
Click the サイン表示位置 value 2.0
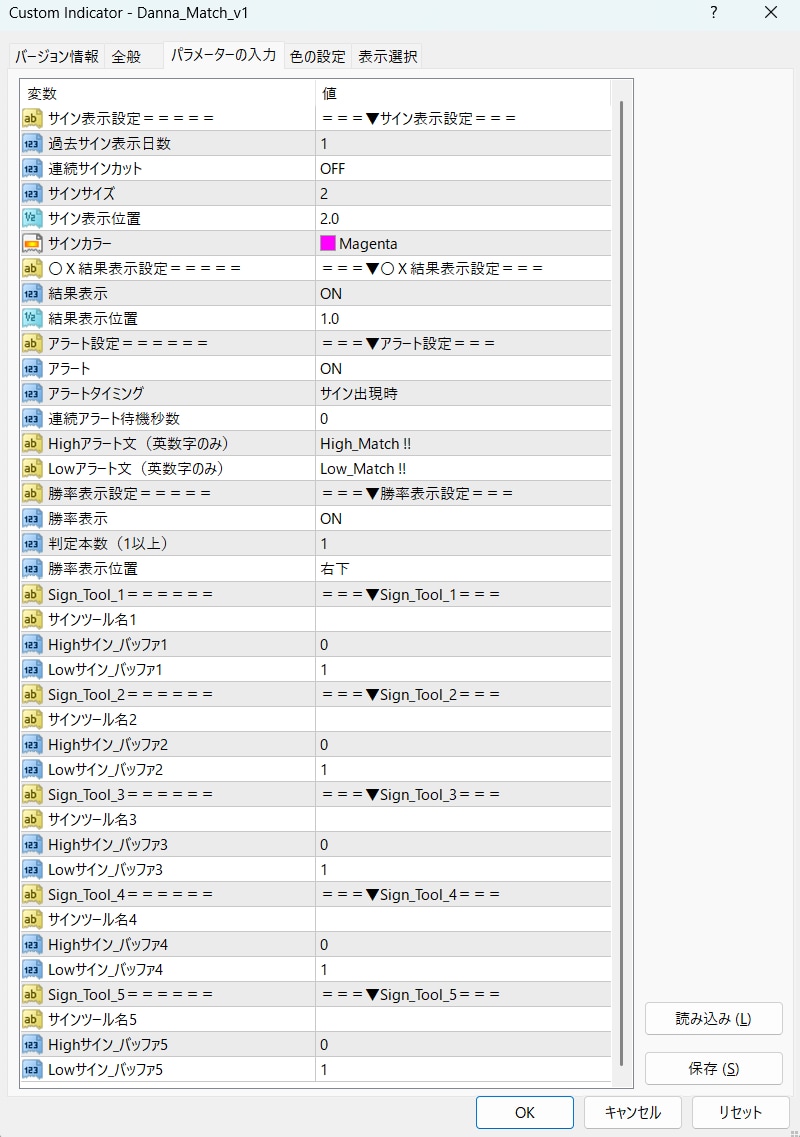(463, 218)
